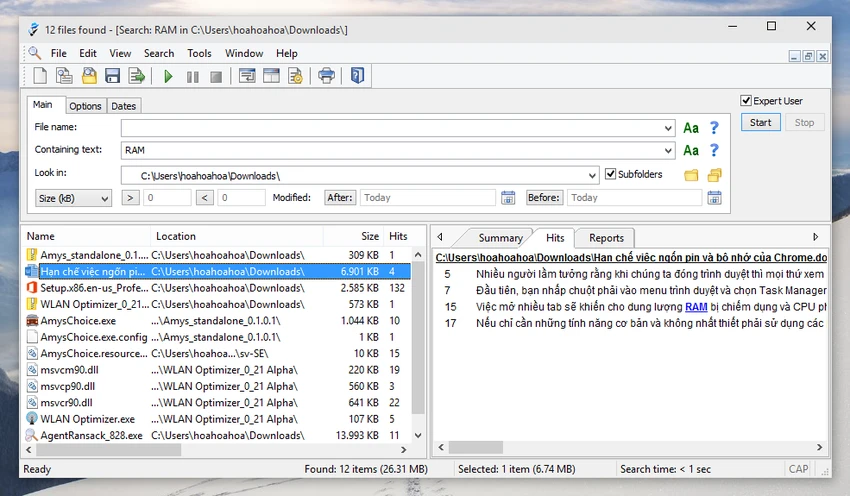850x496 pixels.
Task: Click the New search blank page icon
Action: tap(40, 76)
